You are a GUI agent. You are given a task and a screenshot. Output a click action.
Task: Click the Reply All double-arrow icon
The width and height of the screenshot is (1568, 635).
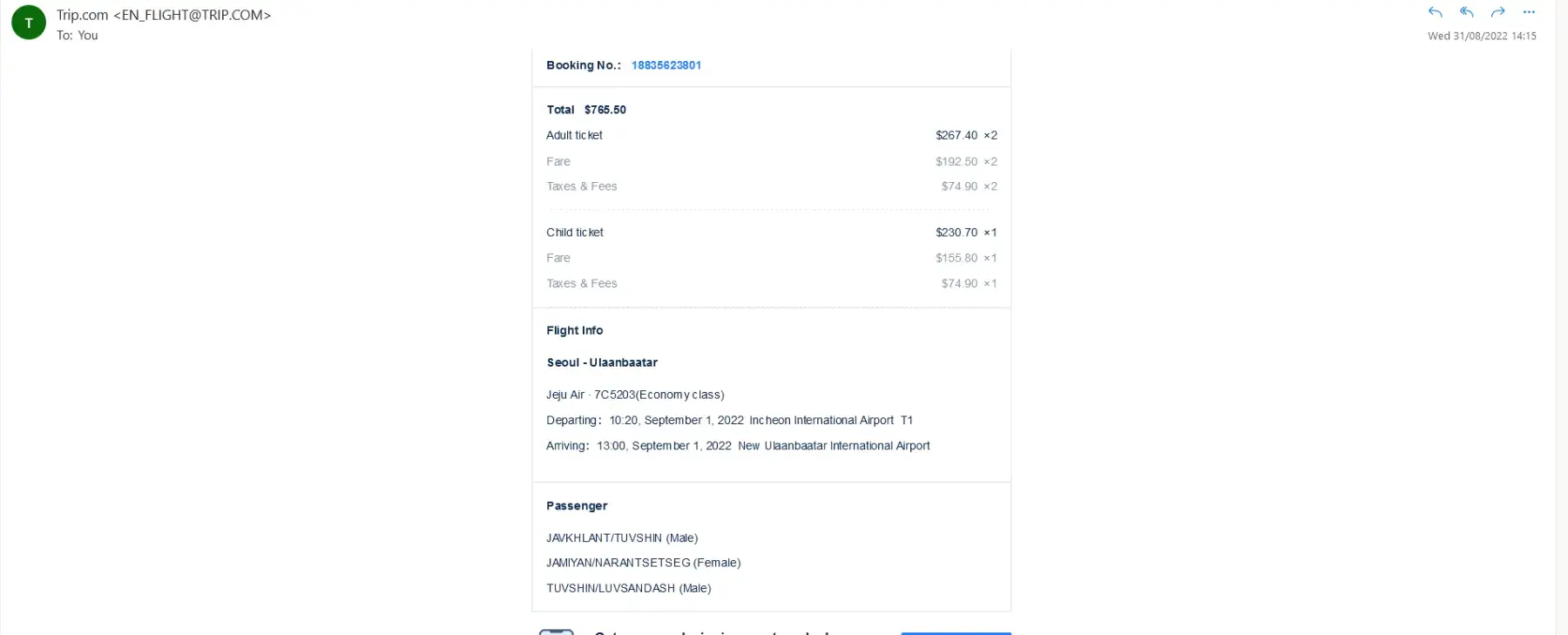click(x=1467, y=12)
